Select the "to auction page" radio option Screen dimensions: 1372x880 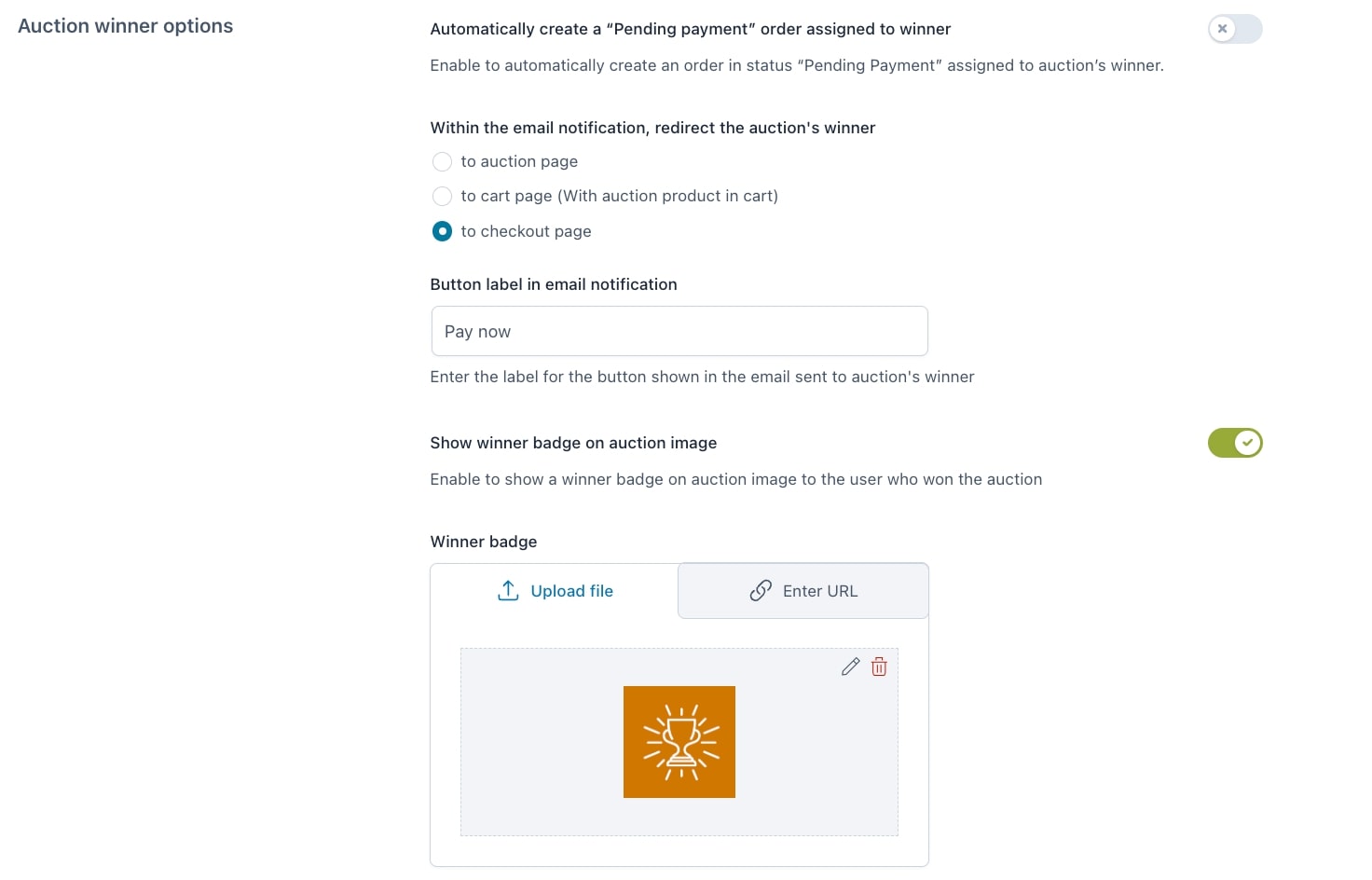click(442, 162)
